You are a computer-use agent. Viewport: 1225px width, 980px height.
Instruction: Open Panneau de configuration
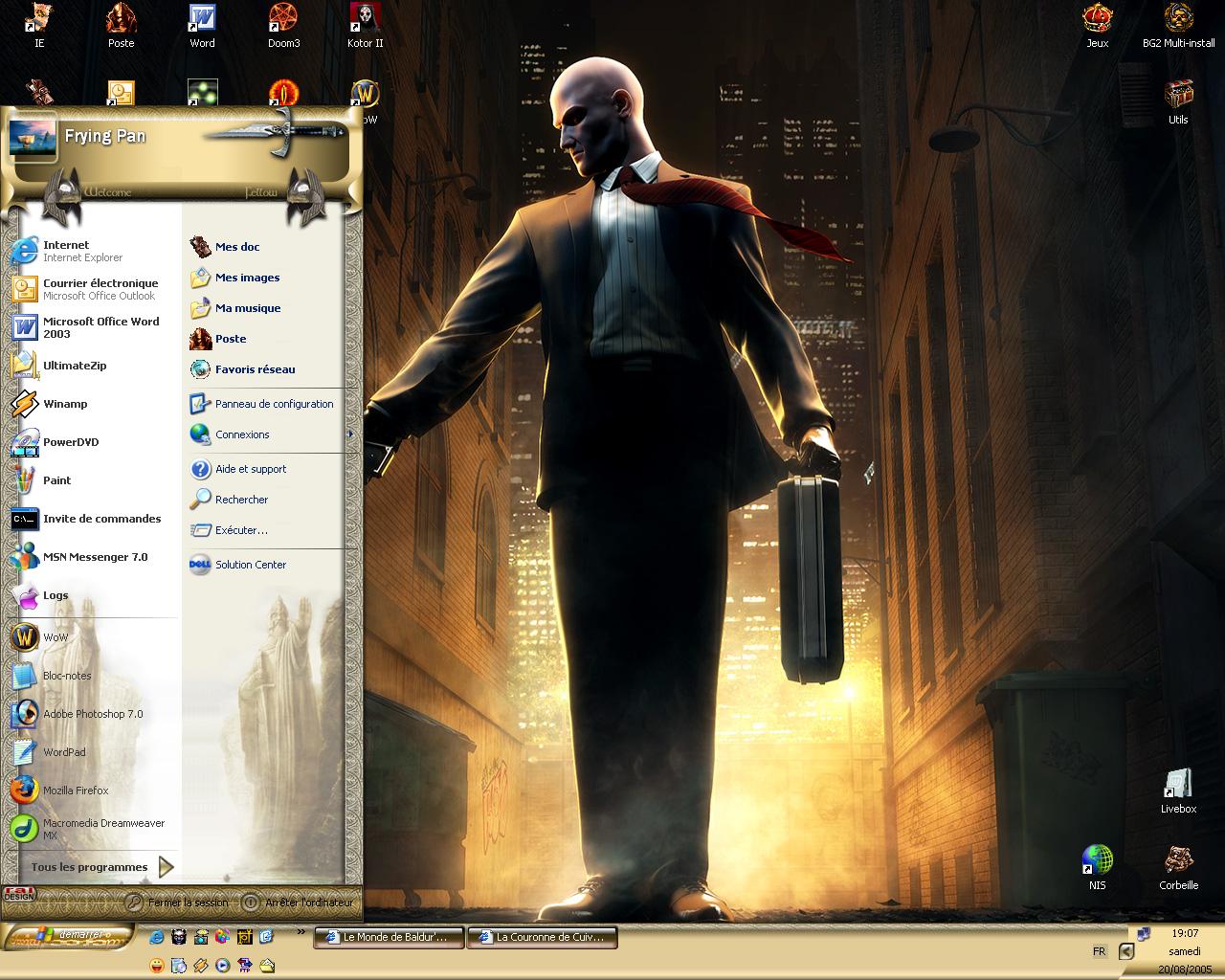(264, 404)
